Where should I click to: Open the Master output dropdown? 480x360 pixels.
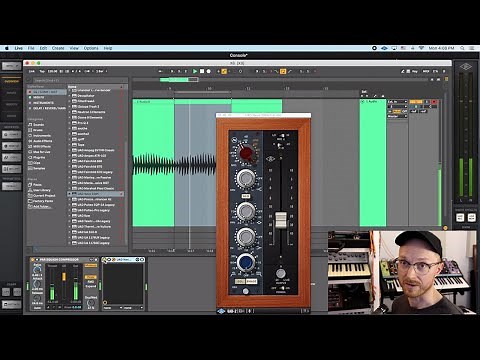397,116
